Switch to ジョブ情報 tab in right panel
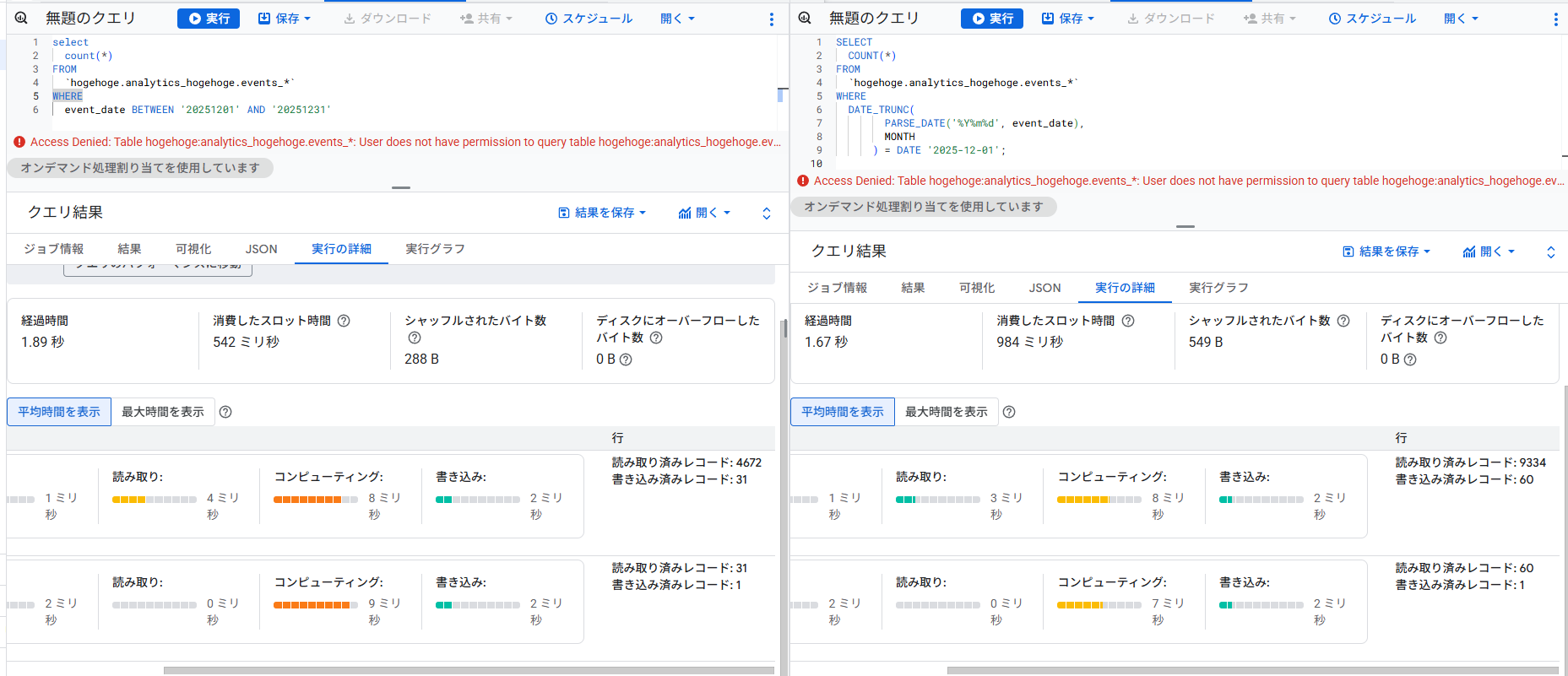Screen dimensions: 1568x676 (838, 288)
